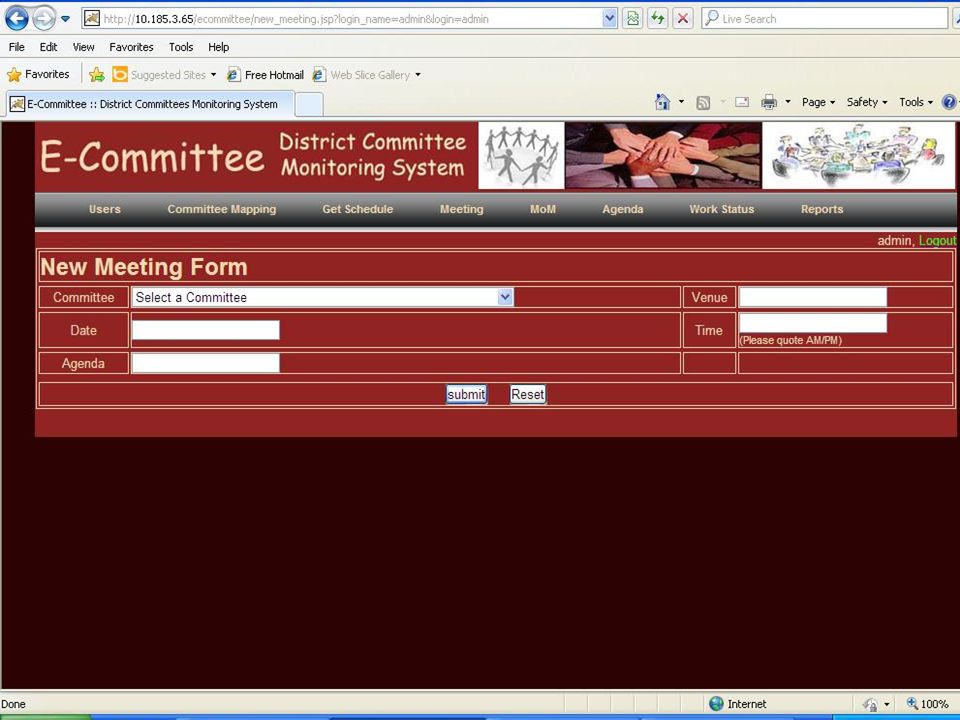Click the Venue text field

813,298
